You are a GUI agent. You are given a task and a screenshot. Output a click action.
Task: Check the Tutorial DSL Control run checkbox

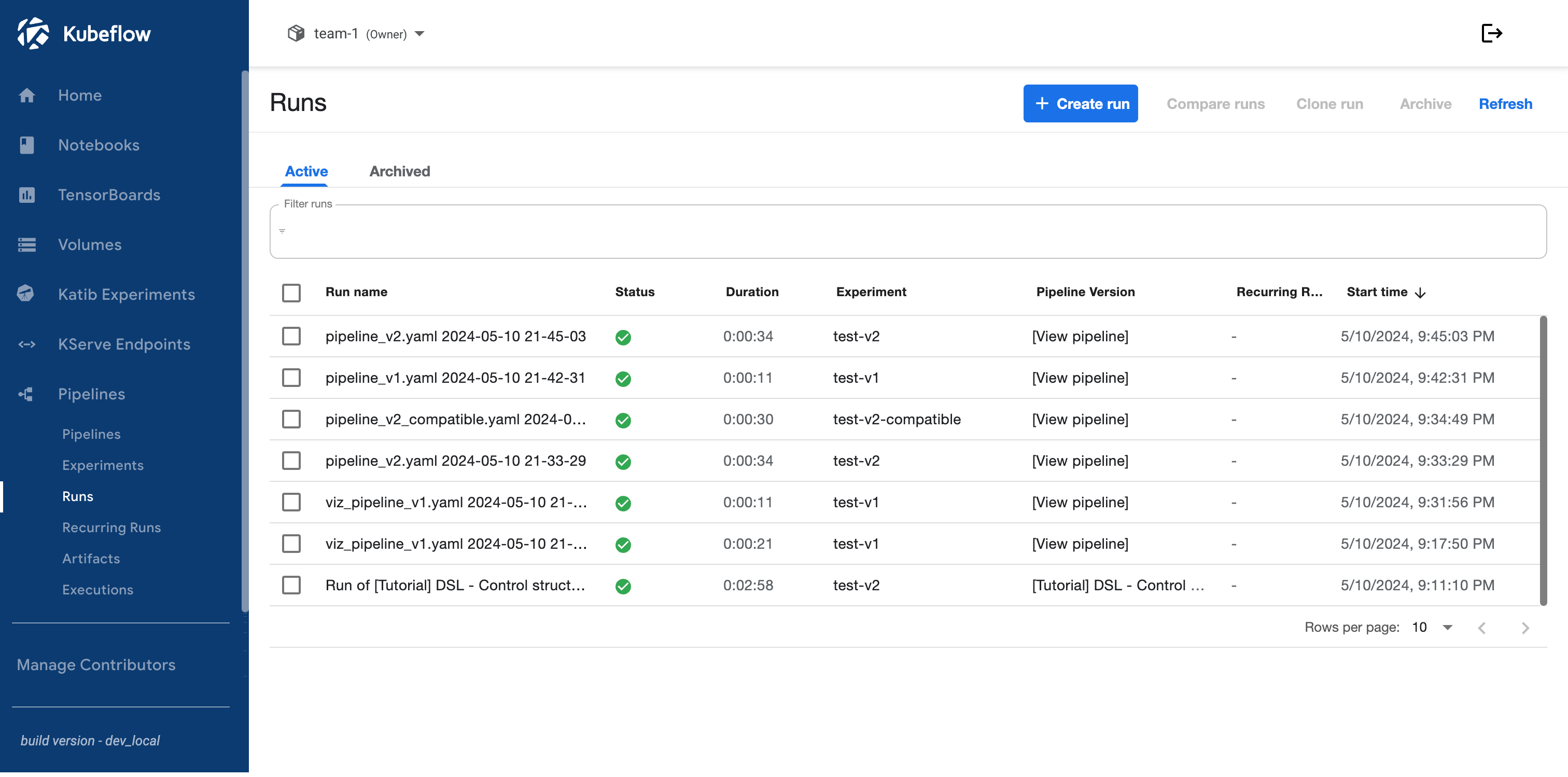point(291,585)
